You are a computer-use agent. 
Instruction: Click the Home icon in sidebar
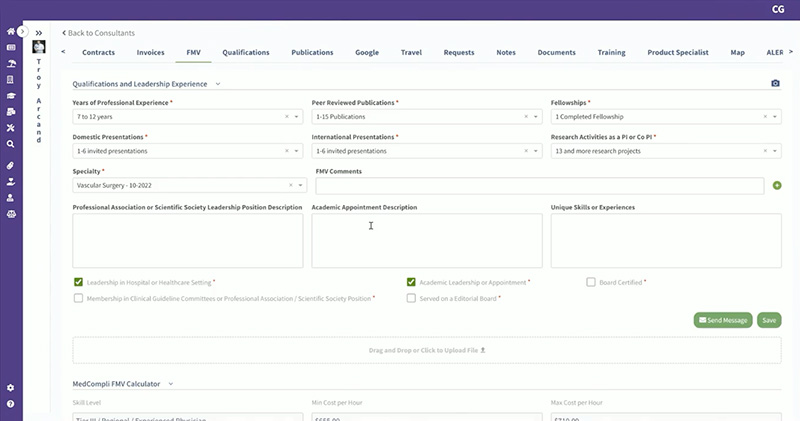tap(10, 32)
